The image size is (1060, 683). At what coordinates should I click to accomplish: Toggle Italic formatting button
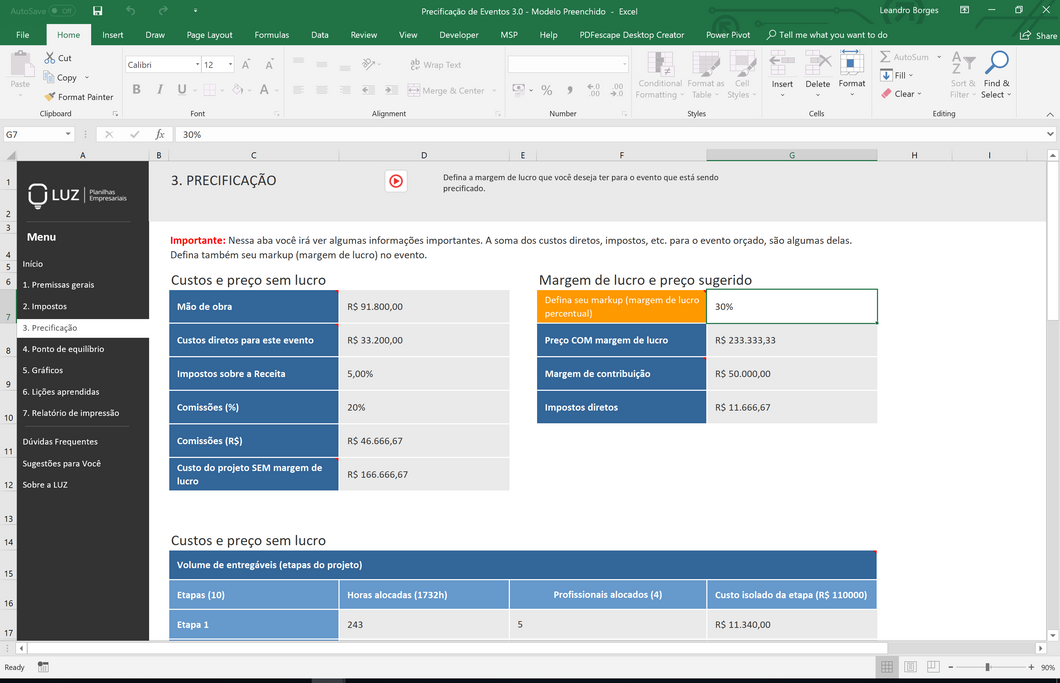click(159, 90)
